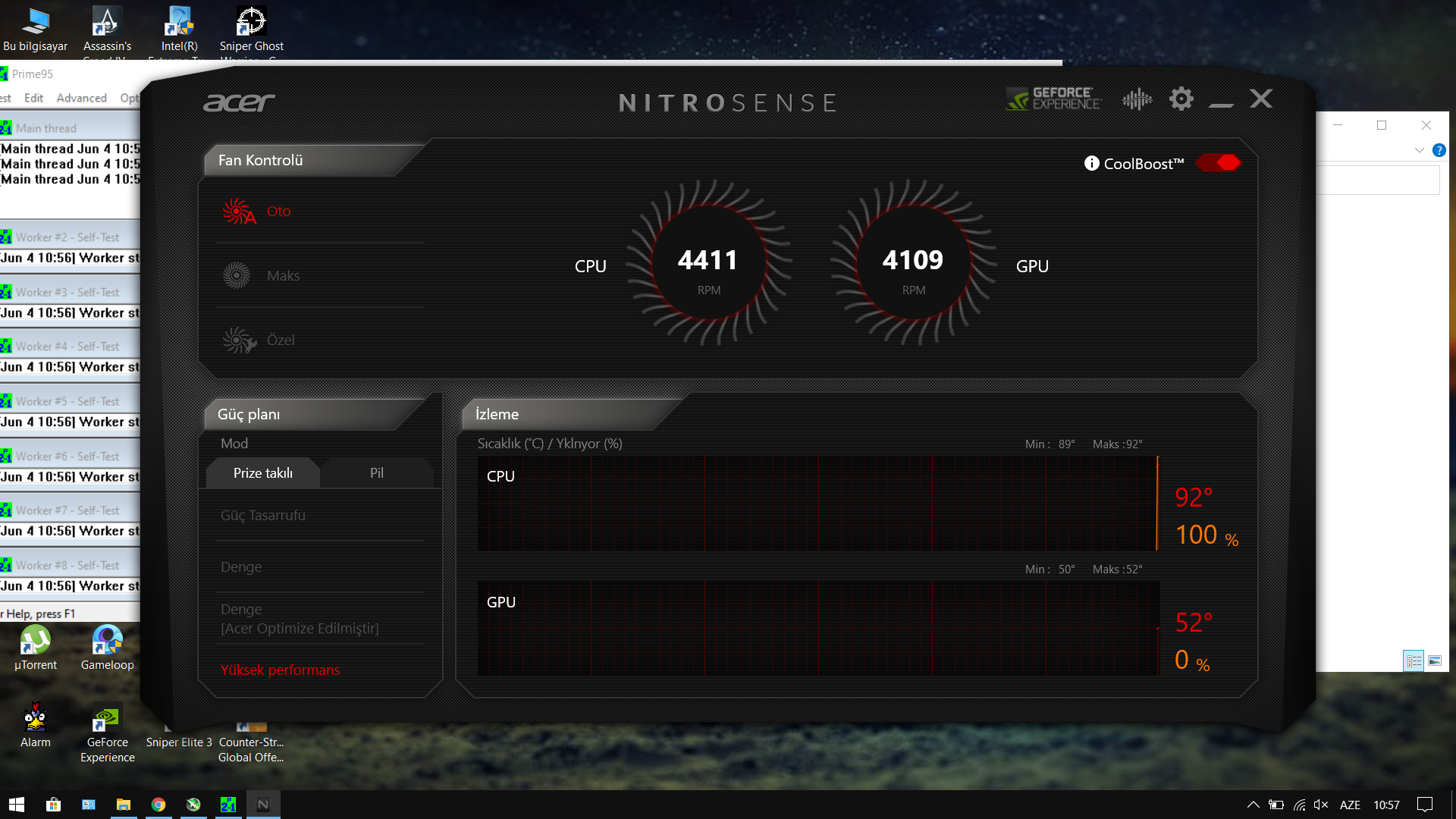This screenshot has width=1456, height=819.
Task: Unmute via the volume tray icon
Action: pyautogui.click(x=1321, y=805)
